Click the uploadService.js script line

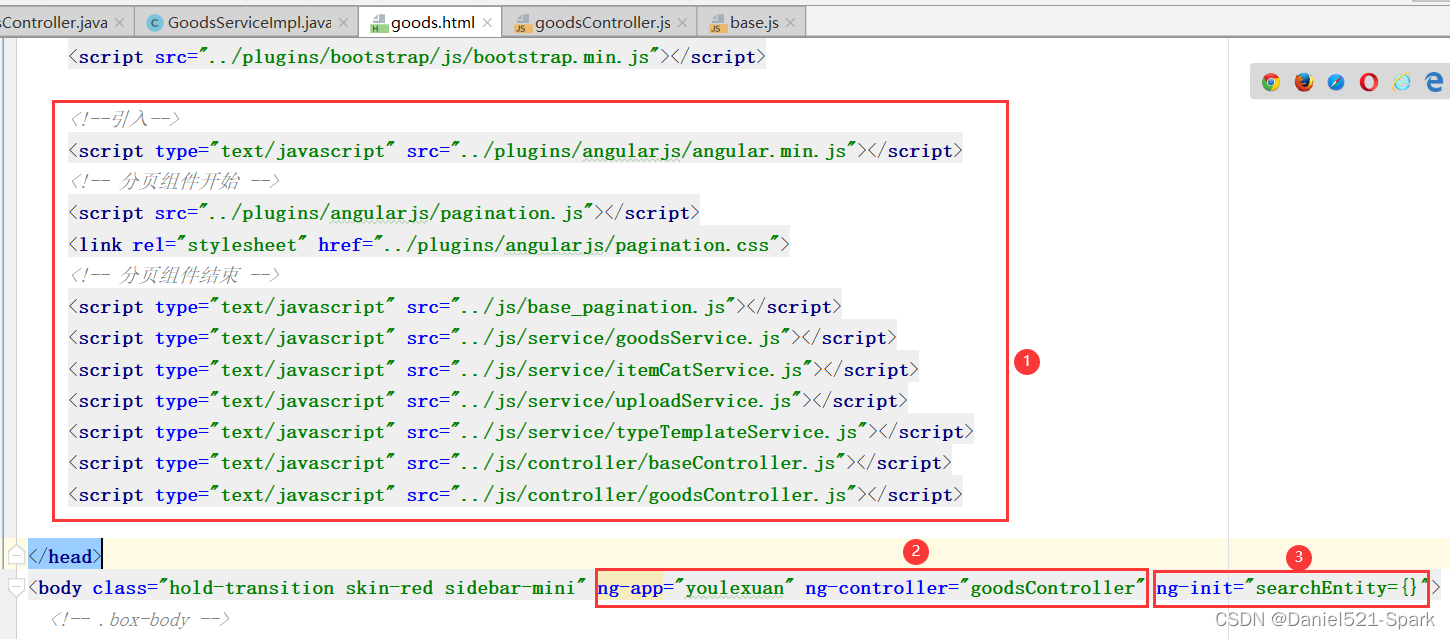488,401
